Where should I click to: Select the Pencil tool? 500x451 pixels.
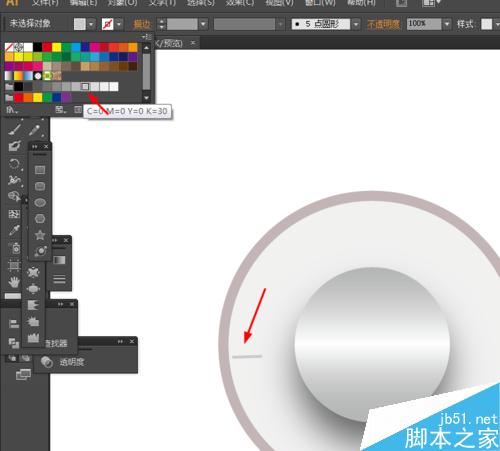34,130
